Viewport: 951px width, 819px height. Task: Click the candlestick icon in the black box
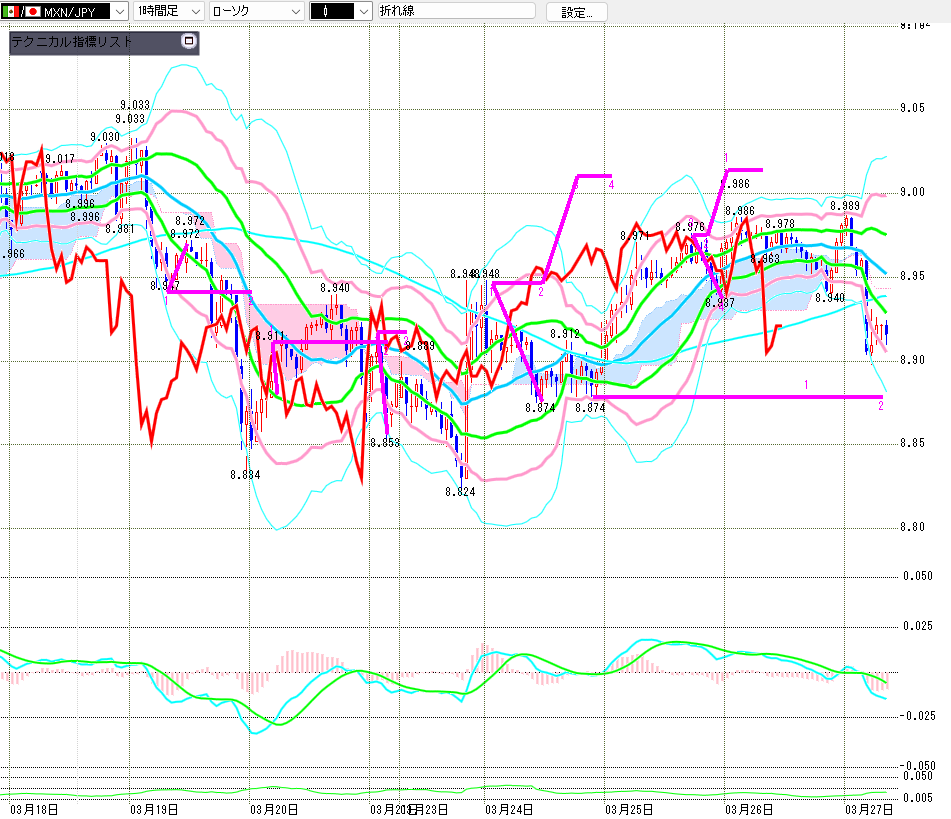click(326, 12)
